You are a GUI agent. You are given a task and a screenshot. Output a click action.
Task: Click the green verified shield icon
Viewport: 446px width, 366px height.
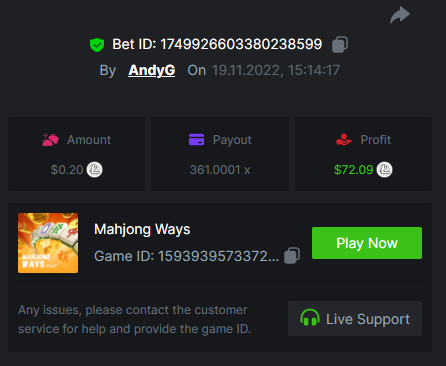(97, 45)
